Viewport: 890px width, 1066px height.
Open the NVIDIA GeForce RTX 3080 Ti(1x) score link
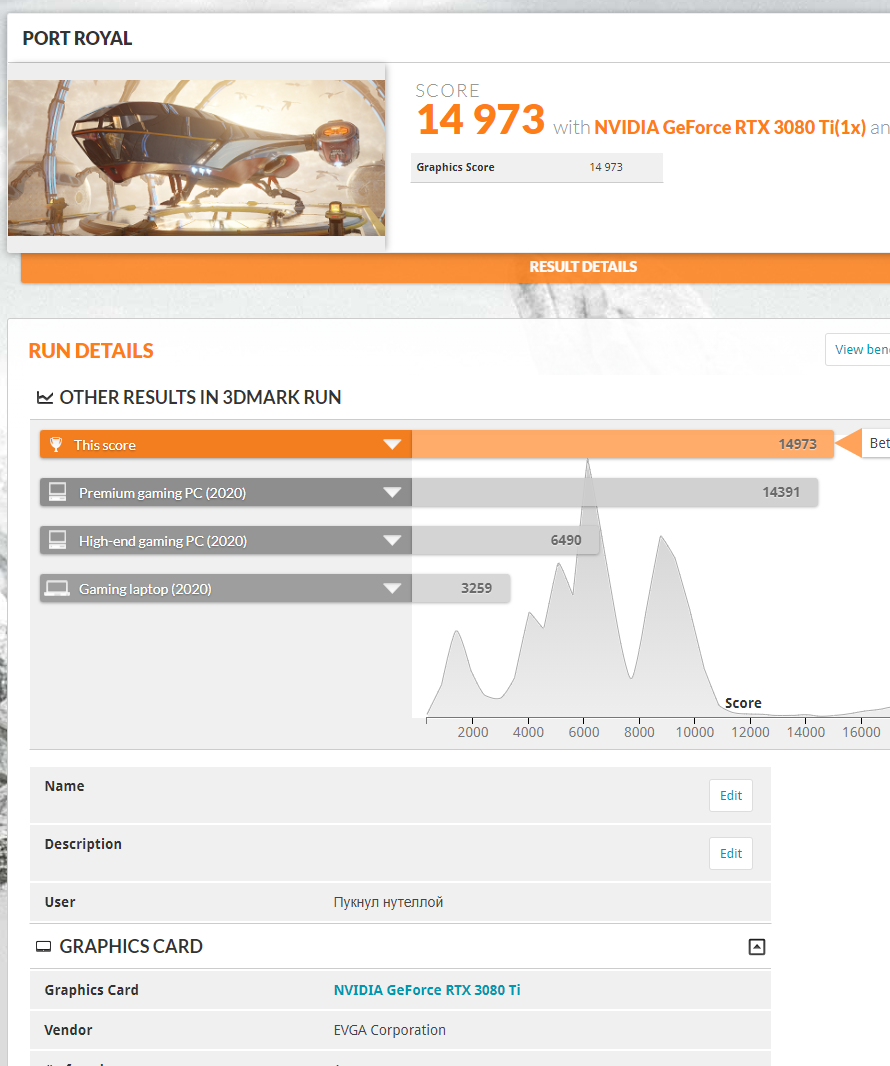click(x=730, y=127)
